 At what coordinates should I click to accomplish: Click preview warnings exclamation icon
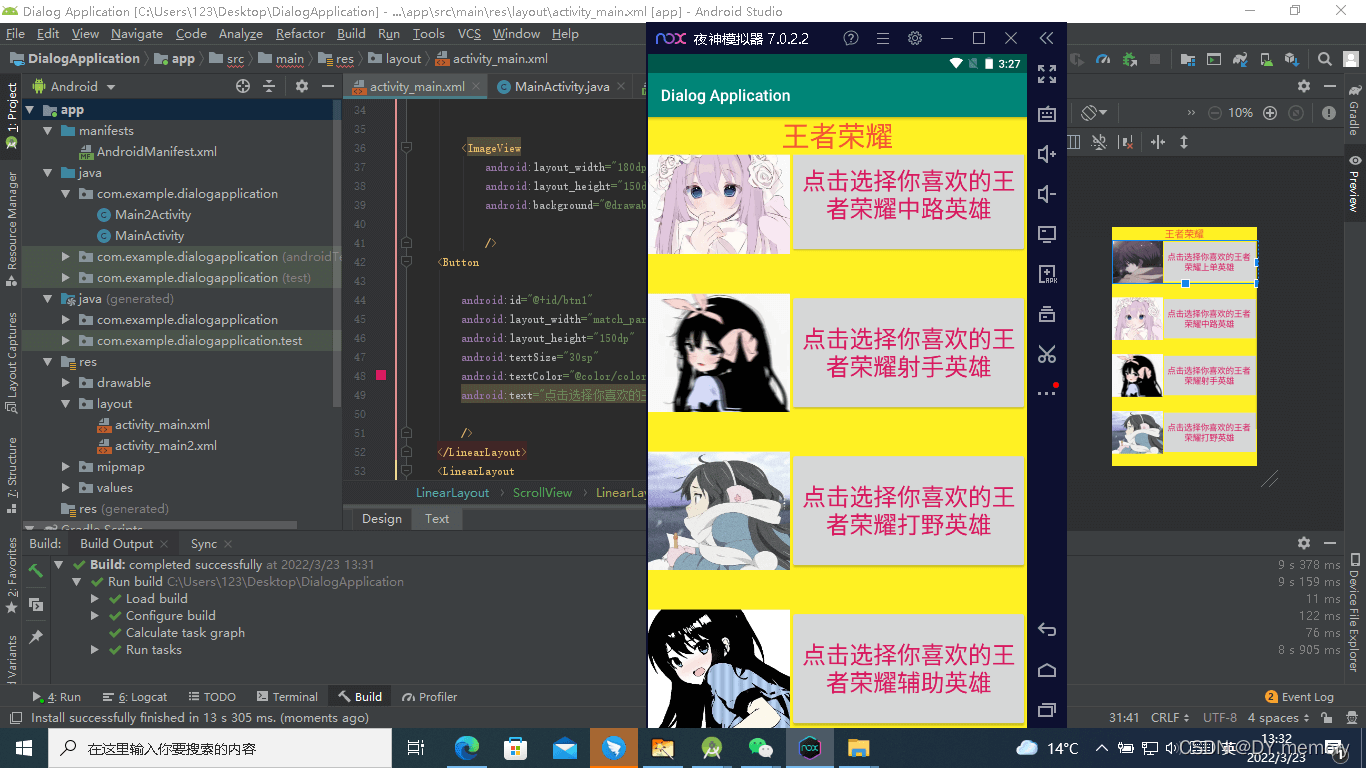[1330, 113]
